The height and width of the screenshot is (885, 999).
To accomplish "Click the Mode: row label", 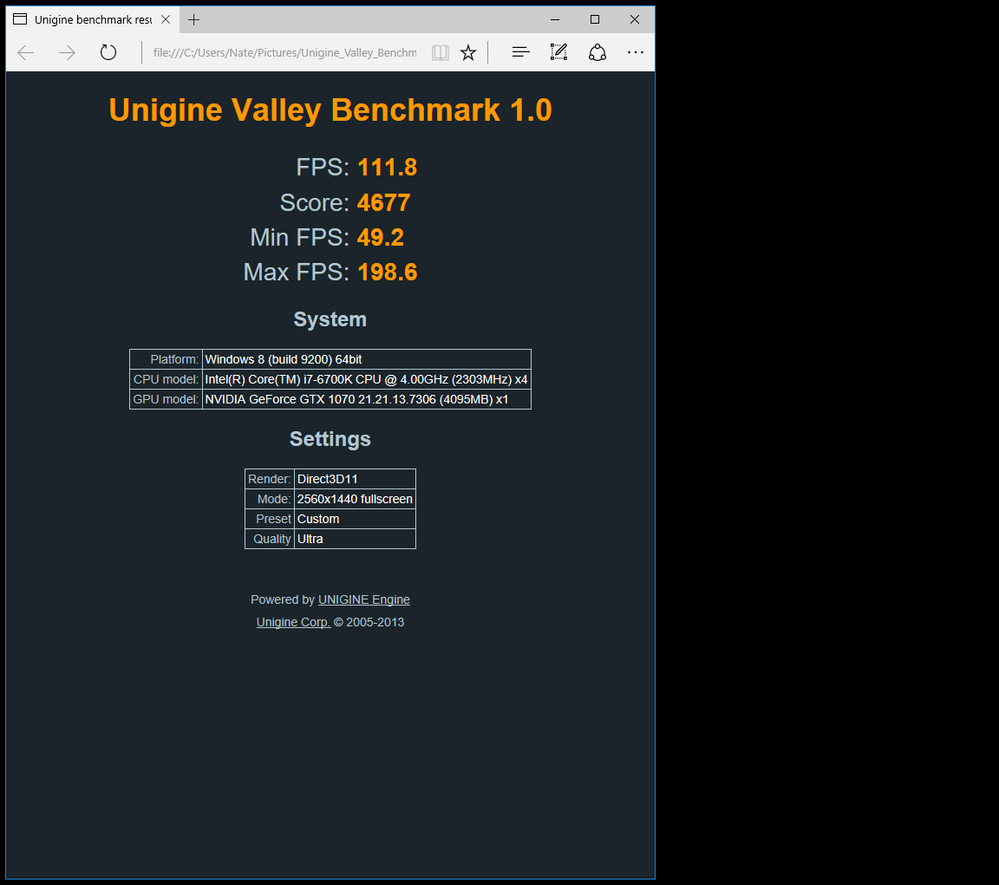I will 274,499.
